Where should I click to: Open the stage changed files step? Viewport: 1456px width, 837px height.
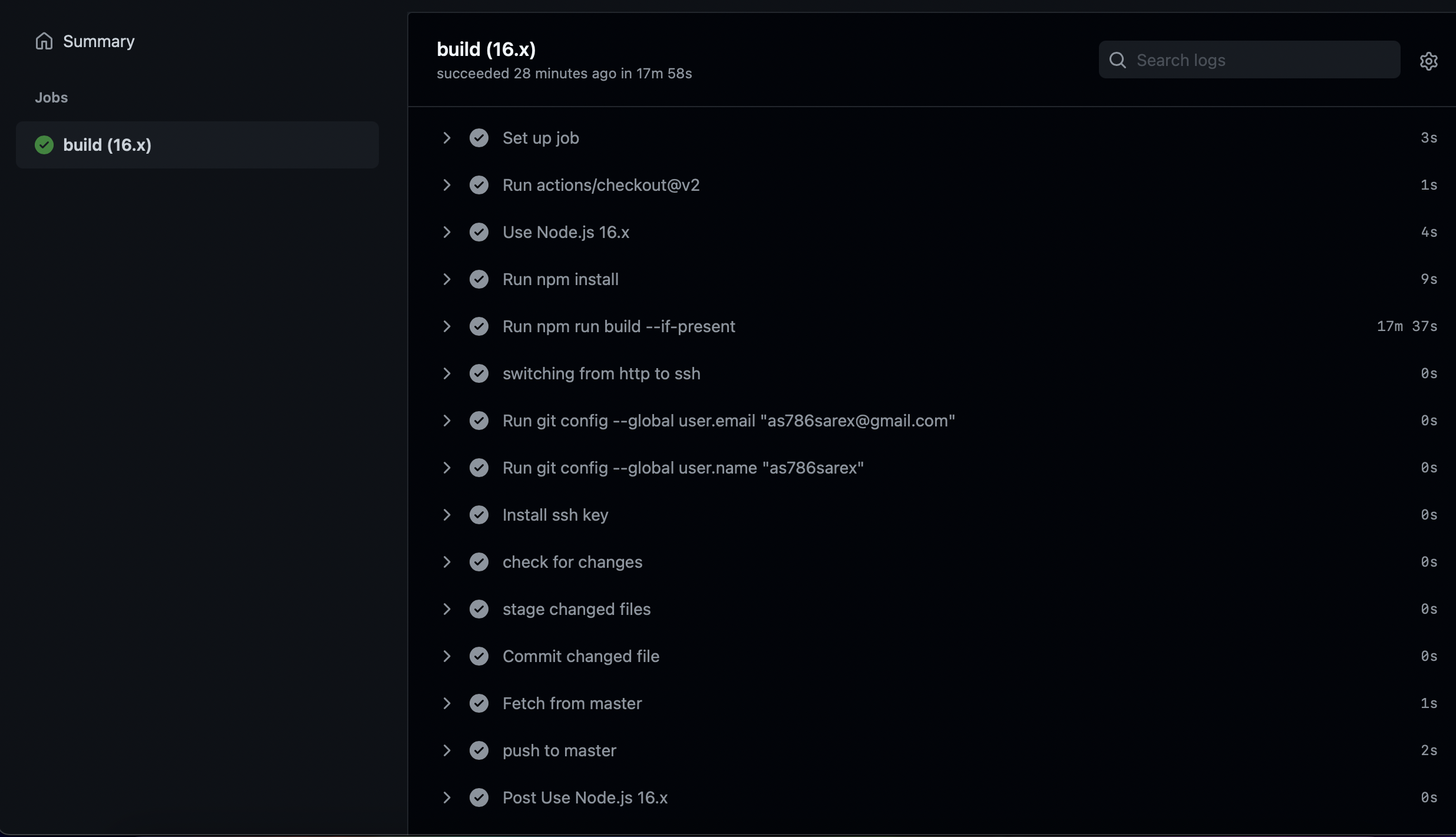[576, 609]
